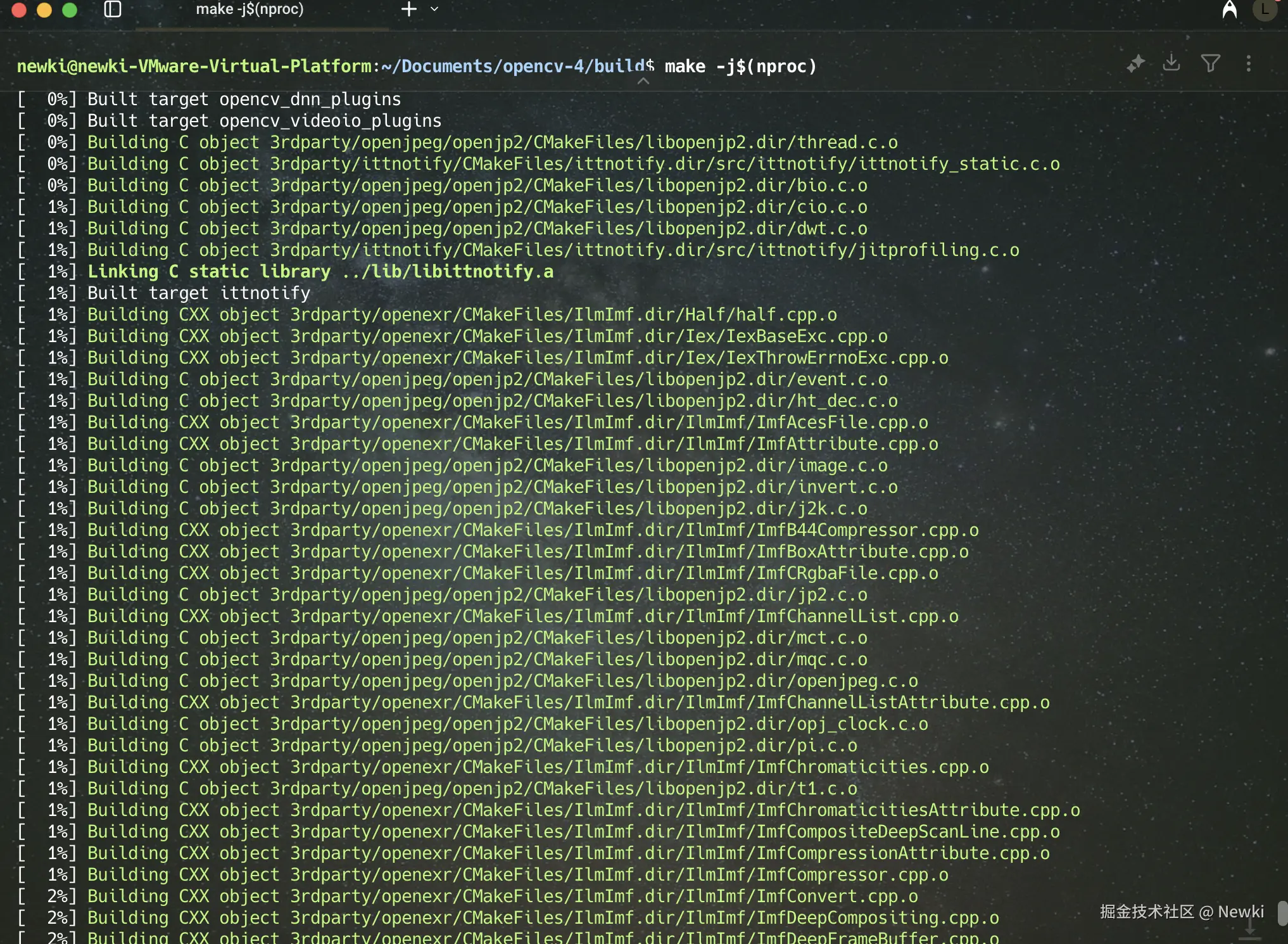This screenshot has width=1288, height=944.
Task: Click the newki@newki-VMware-Virtual-Platform prompt text
Action: tap(194, 67)
